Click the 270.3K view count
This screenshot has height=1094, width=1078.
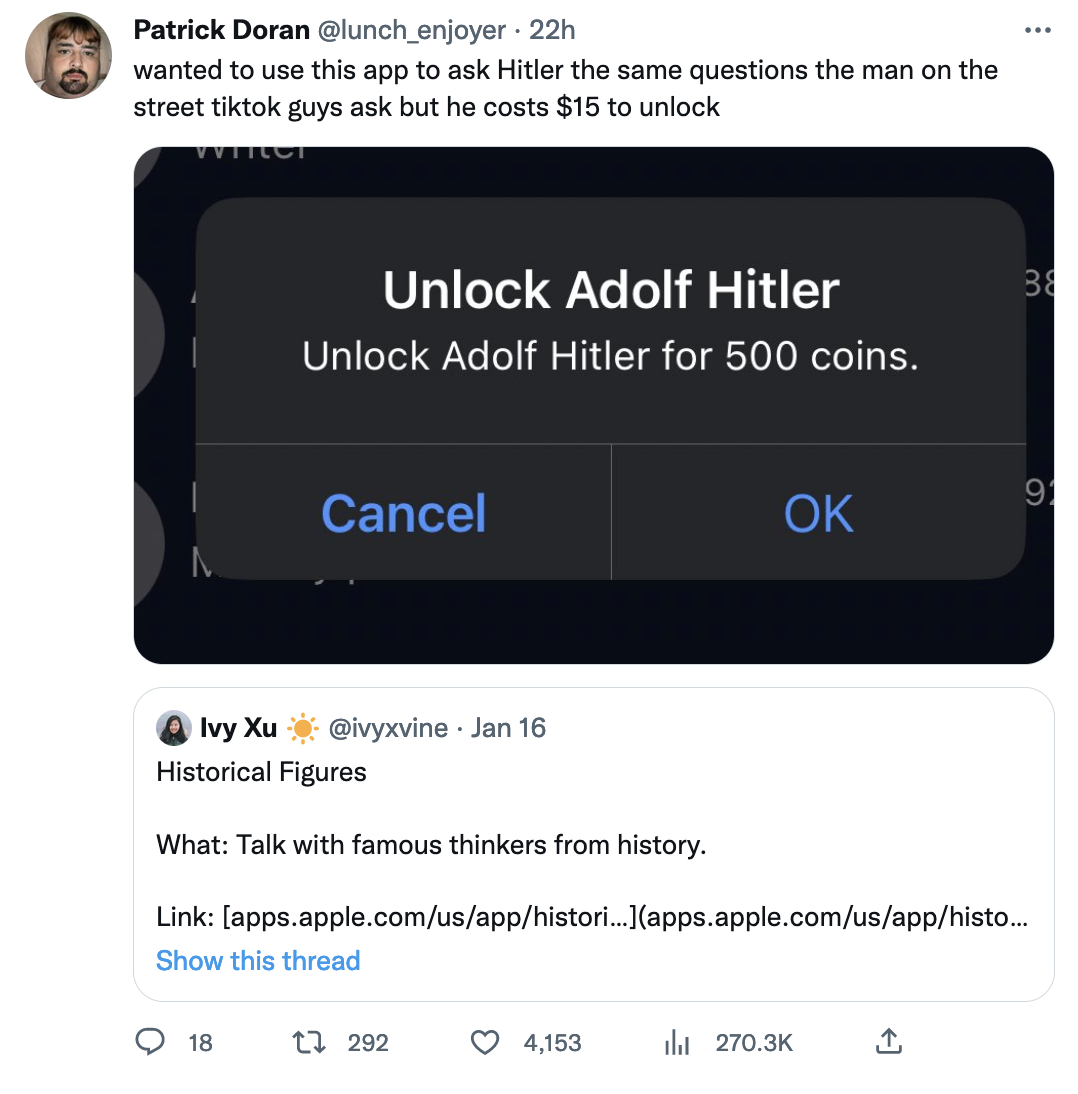(x=754, y=1043)
